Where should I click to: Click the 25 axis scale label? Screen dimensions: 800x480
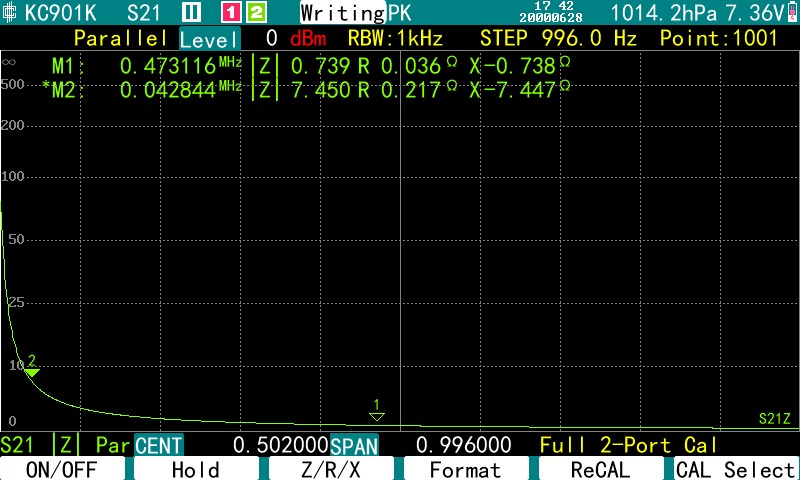[17, 303]
